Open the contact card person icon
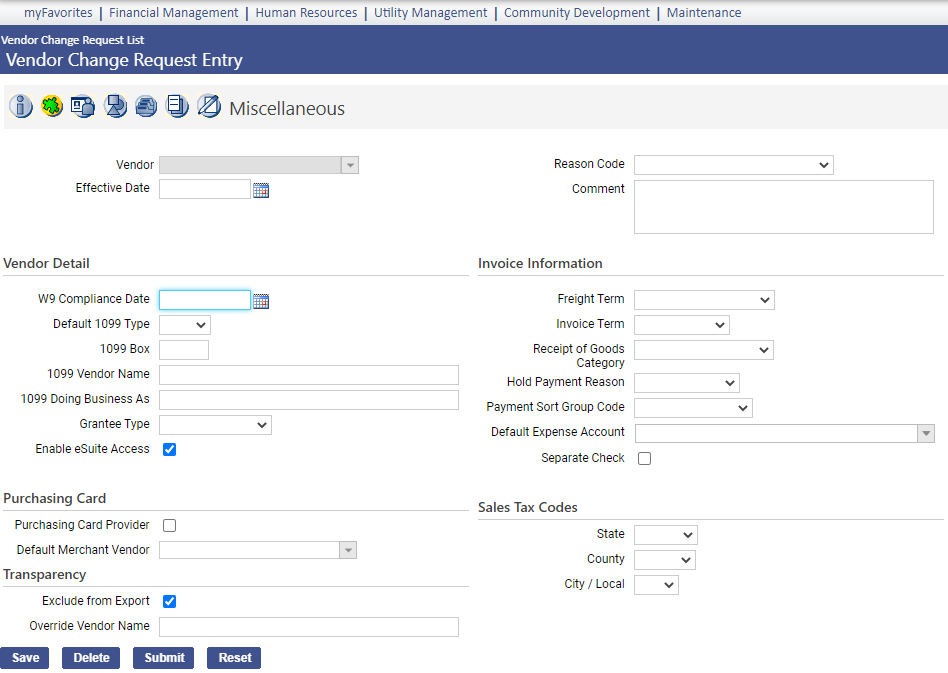 point(83,107)
